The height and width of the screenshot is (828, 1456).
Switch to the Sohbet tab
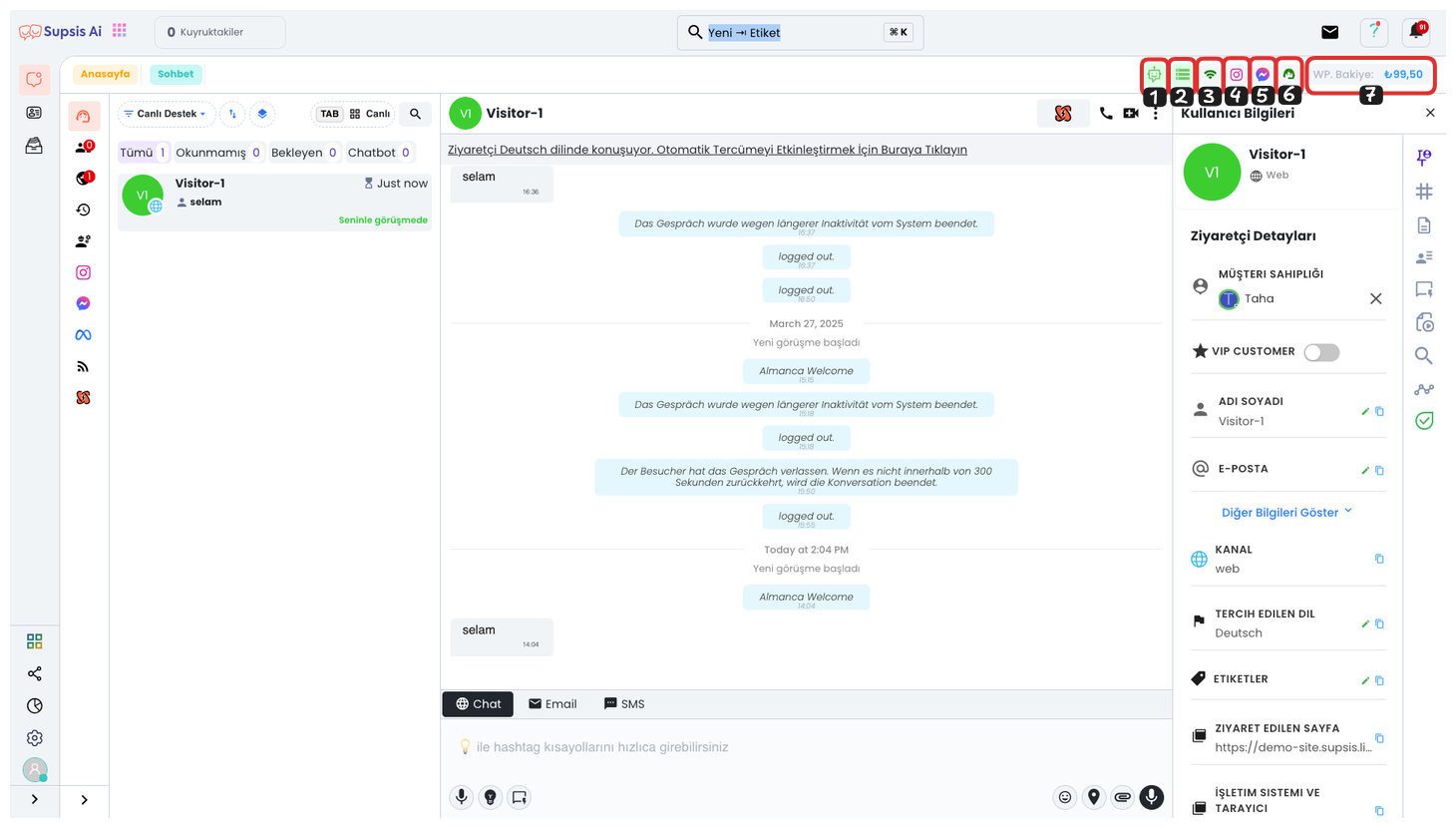click(176, 74)
